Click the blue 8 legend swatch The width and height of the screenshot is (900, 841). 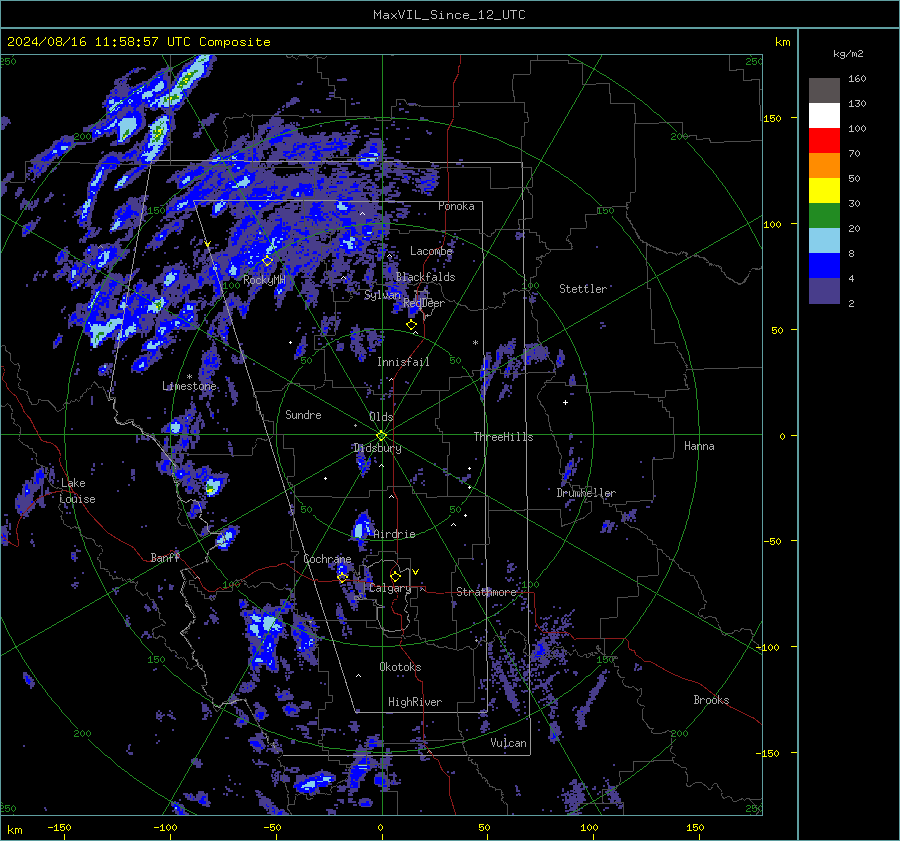[824, 265]
